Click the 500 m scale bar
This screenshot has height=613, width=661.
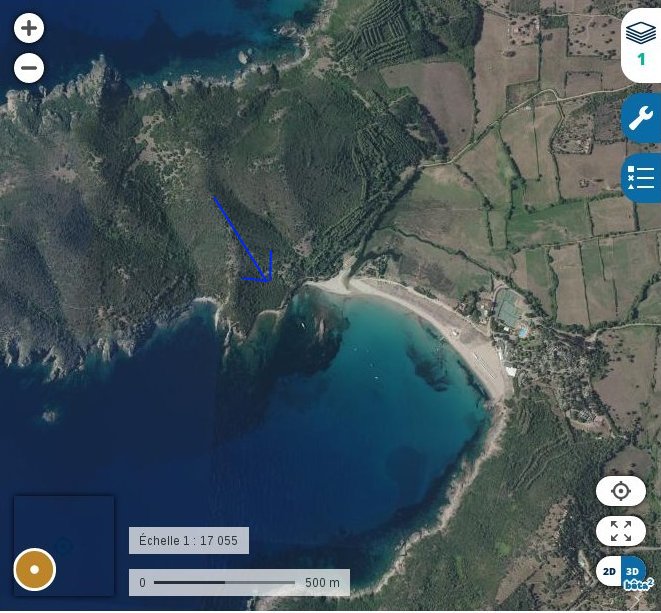(x=239, y=583)
